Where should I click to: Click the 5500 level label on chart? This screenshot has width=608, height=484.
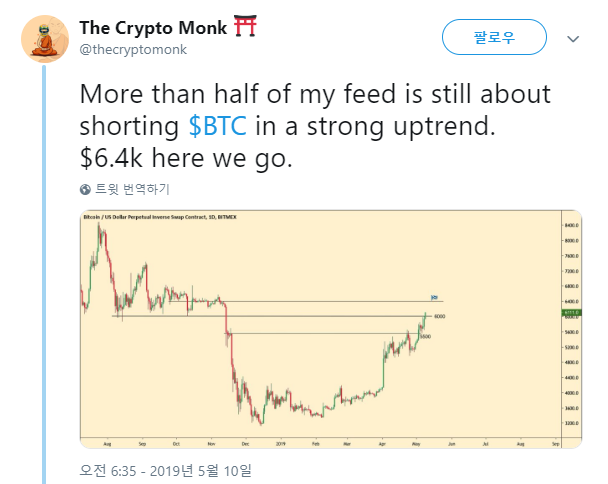point(425,337)
